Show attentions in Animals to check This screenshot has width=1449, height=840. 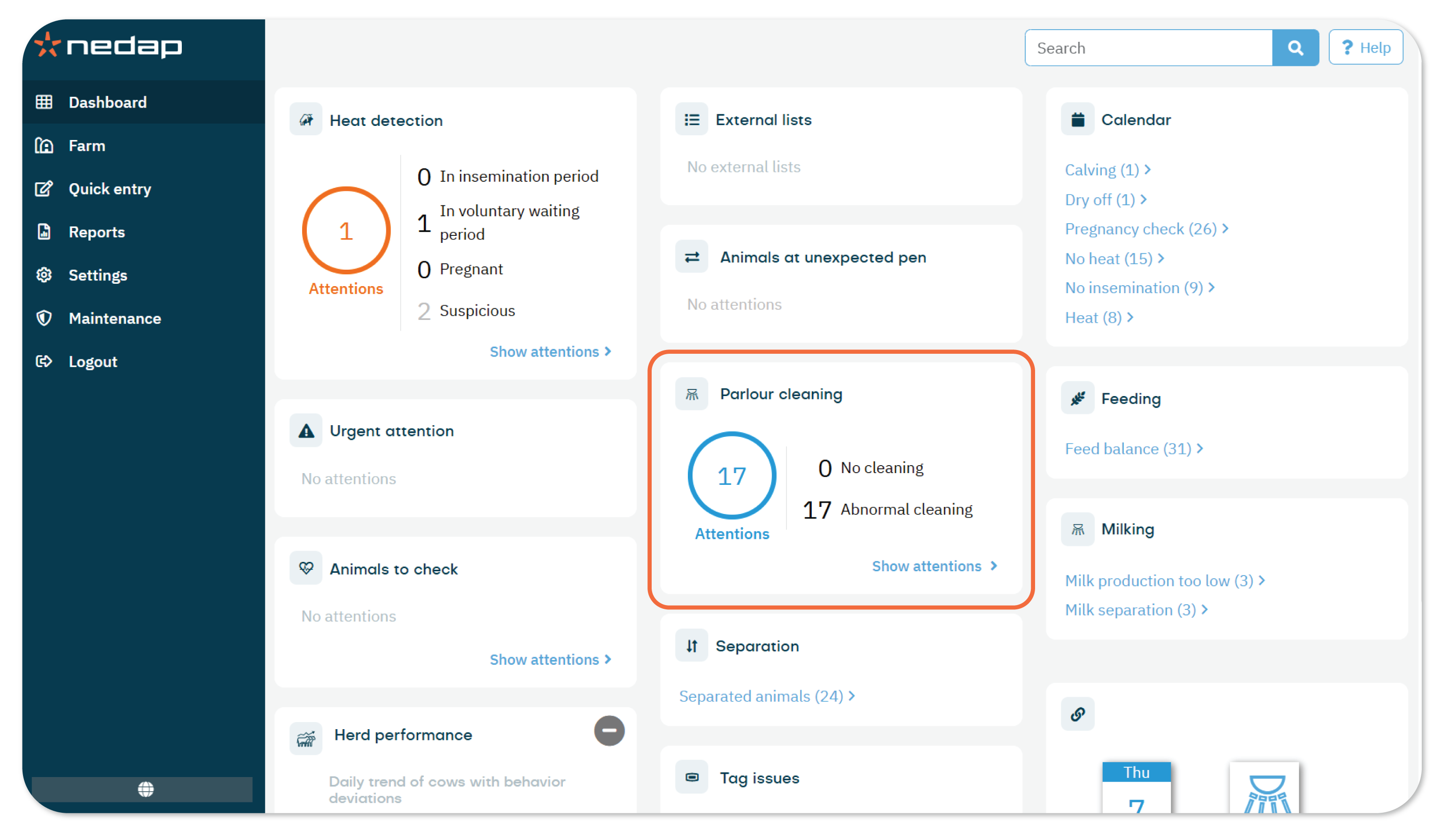coord(550,660)
